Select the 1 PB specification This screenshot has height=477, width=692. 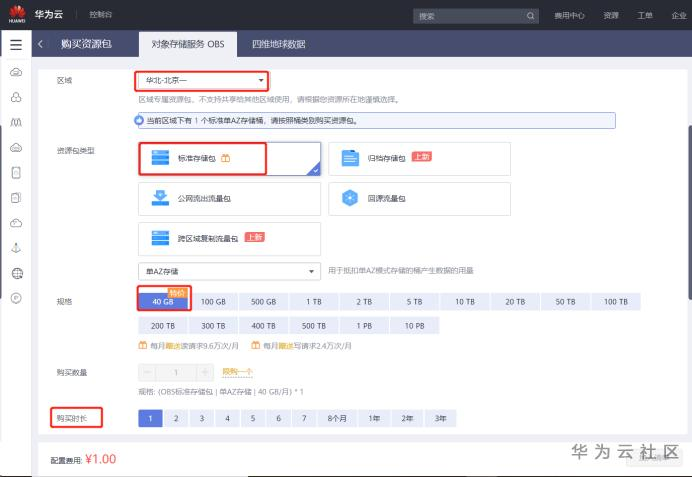[364, 326]
